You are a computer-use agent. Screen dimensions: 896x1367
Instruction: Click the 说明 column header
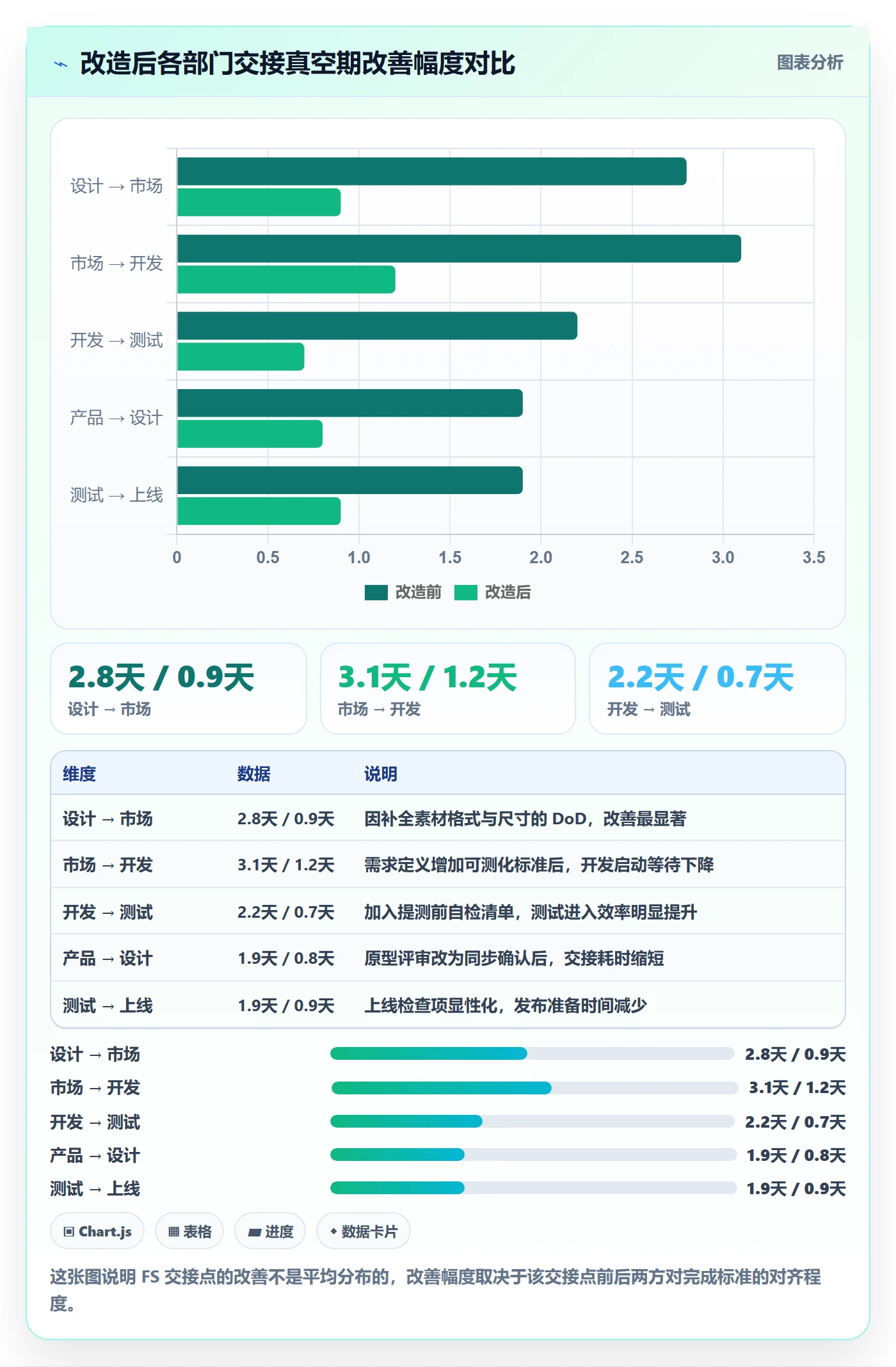click(x=381, y=774)
